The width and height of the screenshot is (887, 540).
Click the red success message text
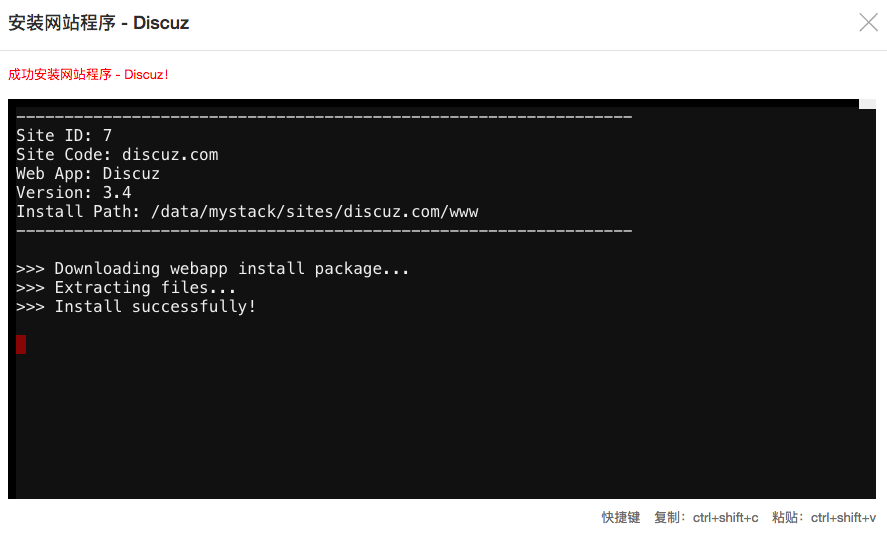[x=89, y=75]
